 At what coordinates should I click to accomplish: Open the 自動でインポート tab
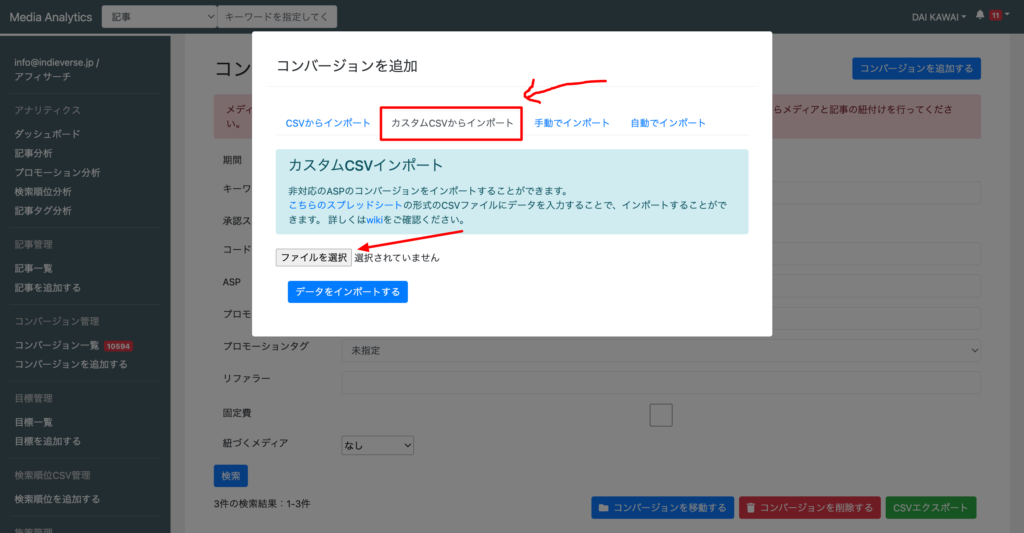[667, 123]
